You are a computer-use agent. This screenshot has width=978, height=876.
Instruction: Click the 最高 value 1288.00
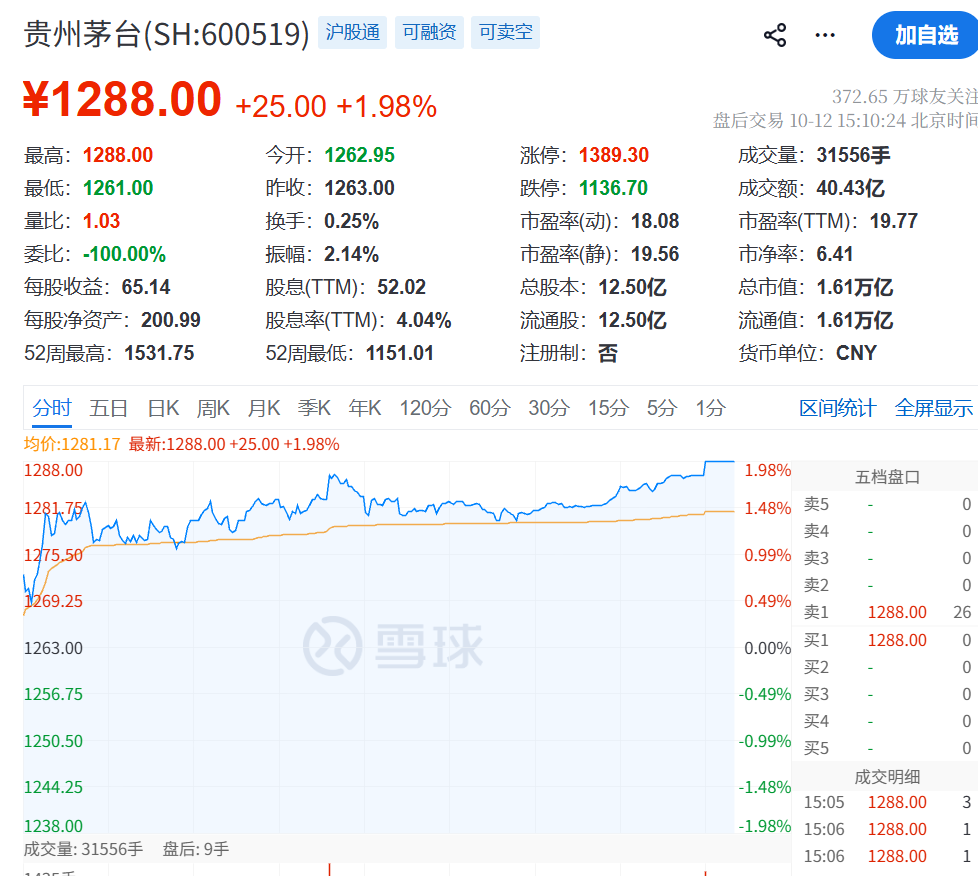click(x=118, y=155)
